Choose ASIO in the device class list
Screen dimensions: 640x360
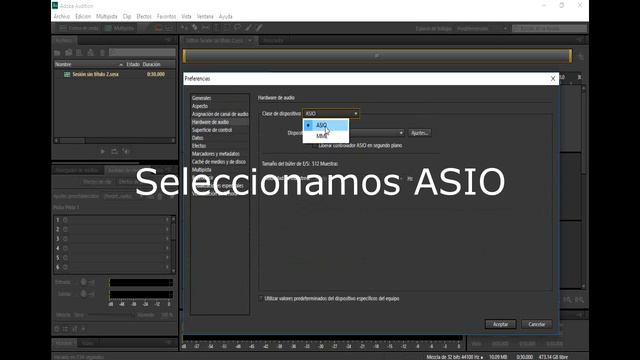tap(326, 125)
